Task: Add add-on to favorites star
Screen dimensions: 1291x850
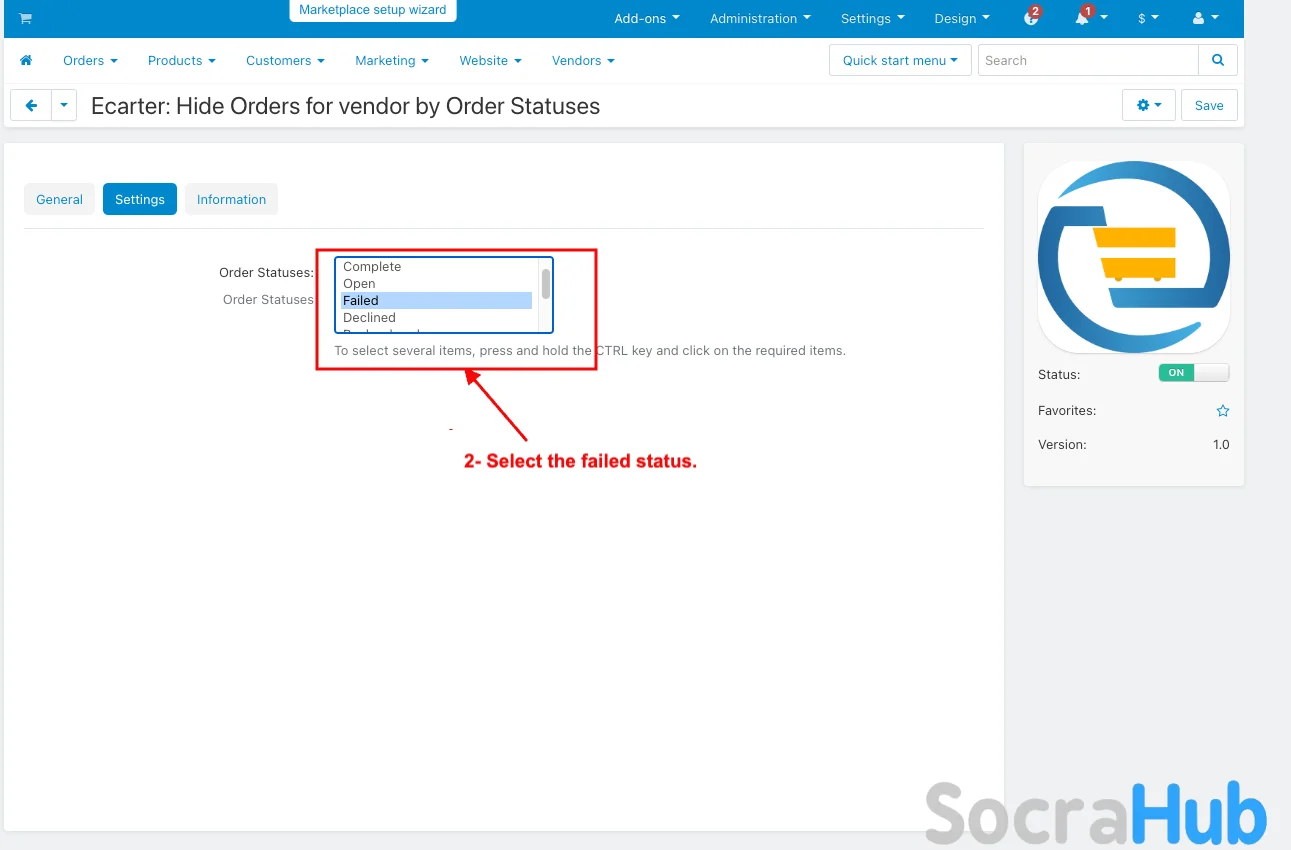Action: click(1223, 411)
